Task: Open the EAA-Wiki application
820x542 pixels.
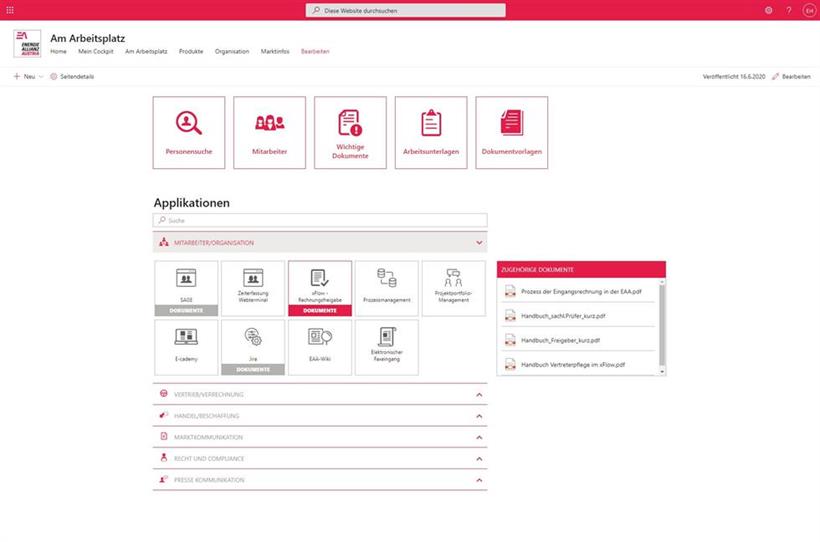Action: click(x=319, y=347)
